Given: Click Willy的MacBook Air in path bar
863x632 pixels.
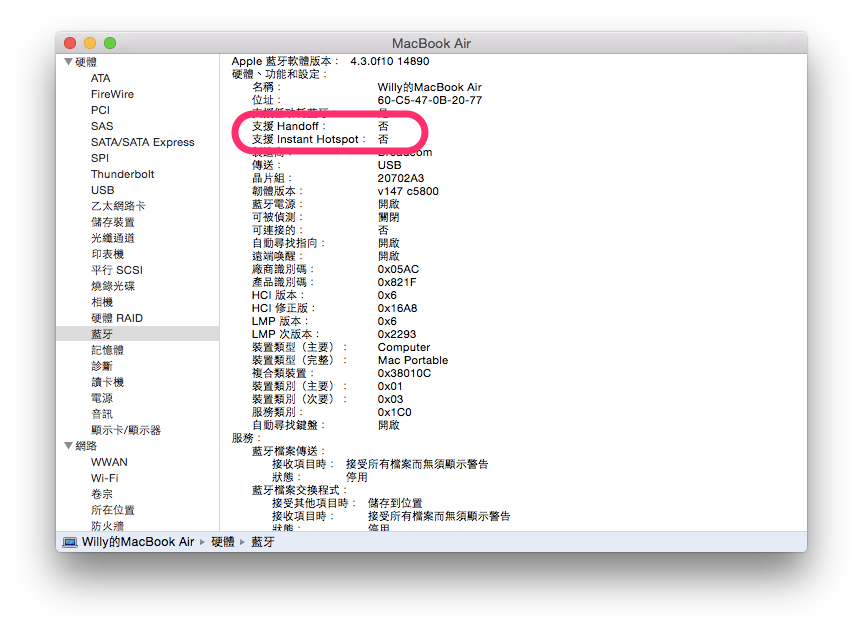Looking at the screenshot, I should [138, 542].
